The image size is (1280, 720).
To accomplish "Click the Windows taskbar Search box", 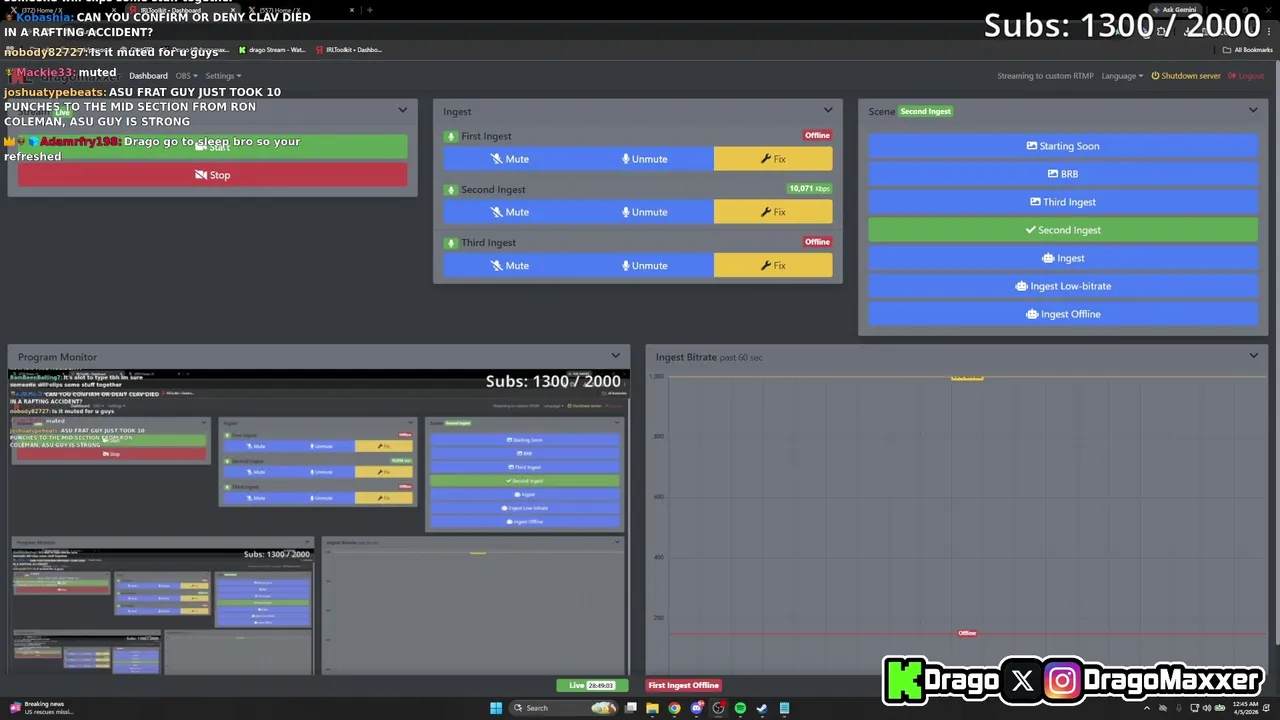I will 565,708.
